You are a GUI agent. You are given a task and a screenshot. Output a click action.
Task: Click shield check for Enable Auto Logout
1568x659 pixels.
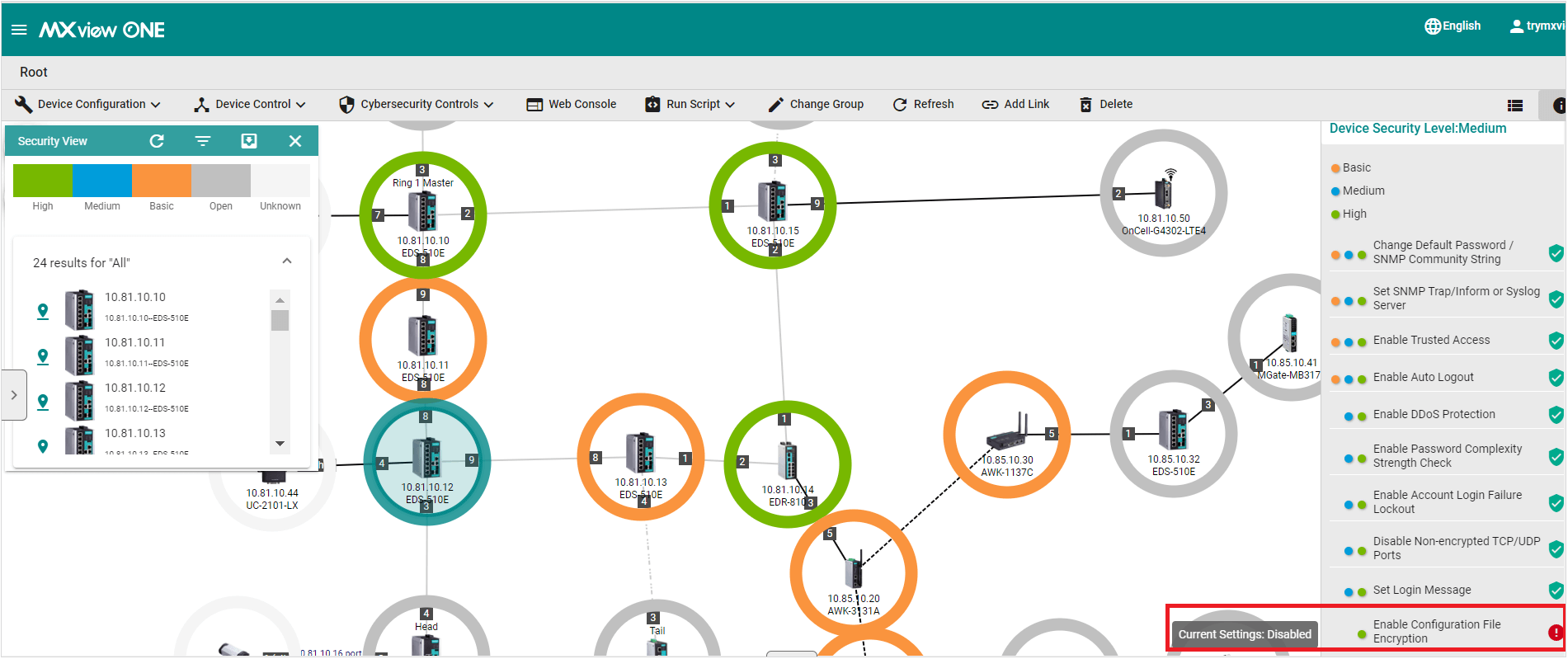(1556, 377)
